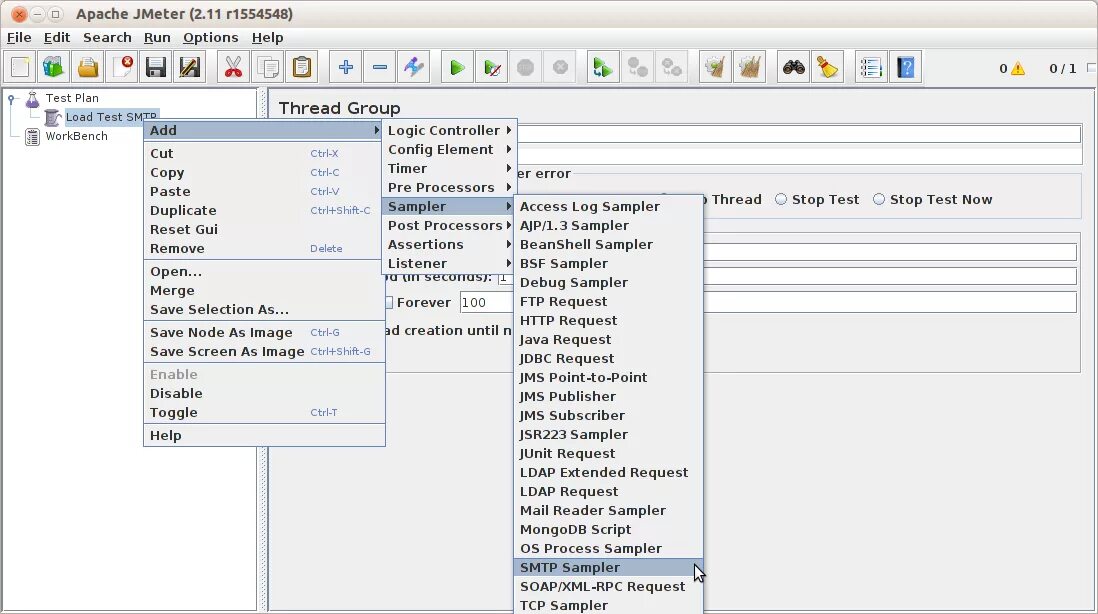Choose Save Node As Image entry
This screenshot has height=614, width=1098.
coord(264,333)
